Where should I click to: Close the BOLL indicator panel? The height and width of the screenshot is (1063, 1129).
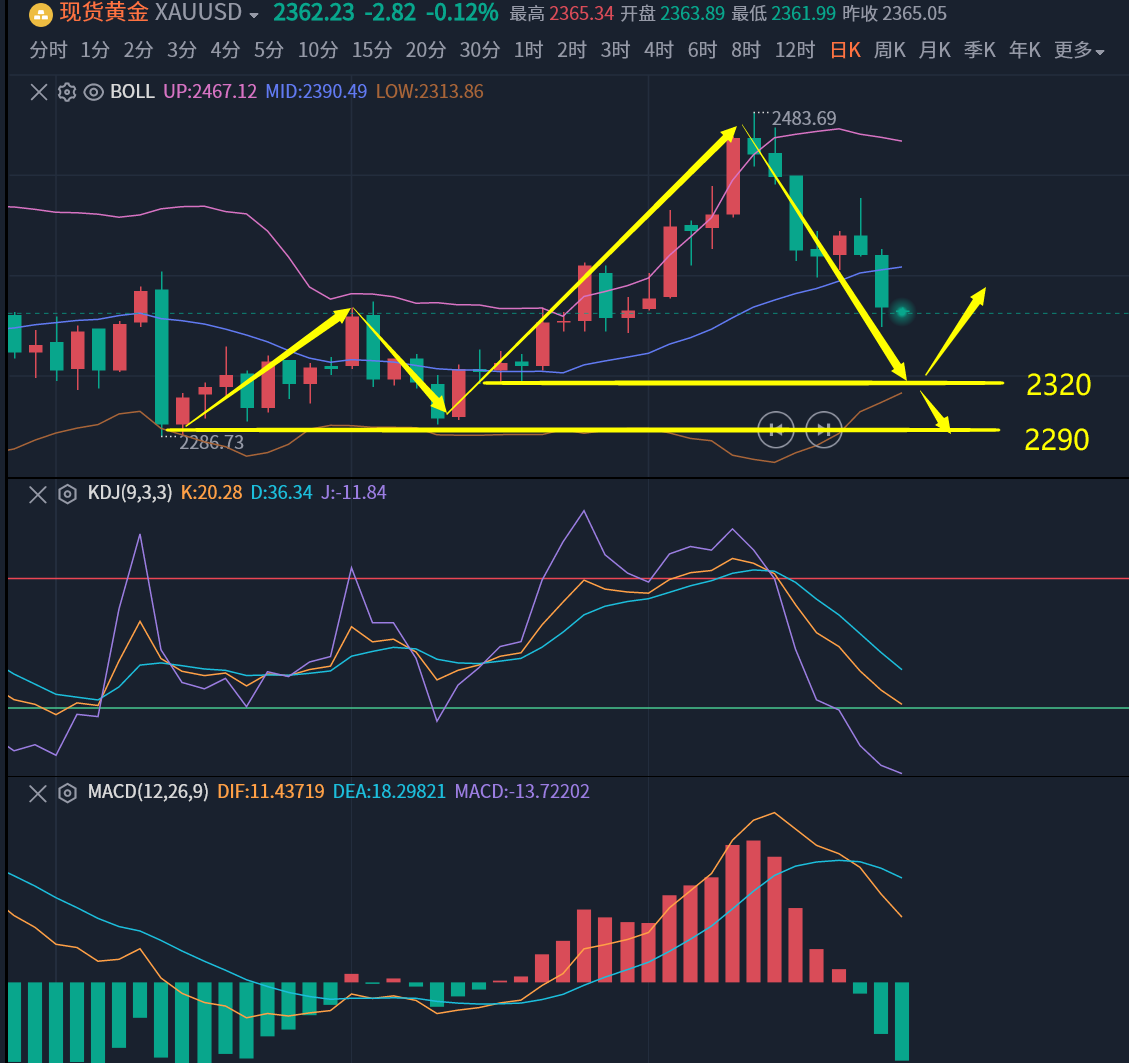38,92
